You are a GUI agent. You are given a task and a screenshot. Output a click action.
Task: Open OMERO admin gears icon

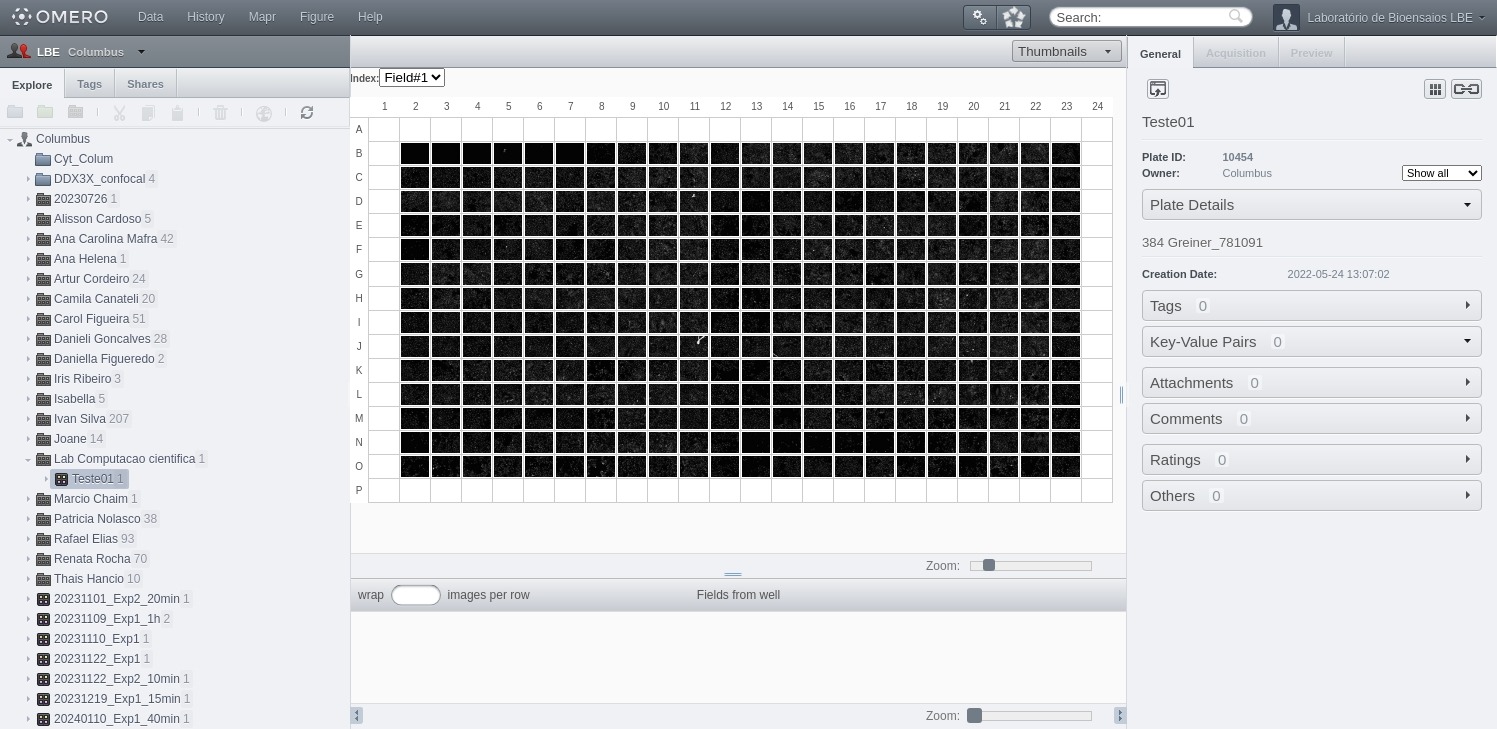click(978, 16)
